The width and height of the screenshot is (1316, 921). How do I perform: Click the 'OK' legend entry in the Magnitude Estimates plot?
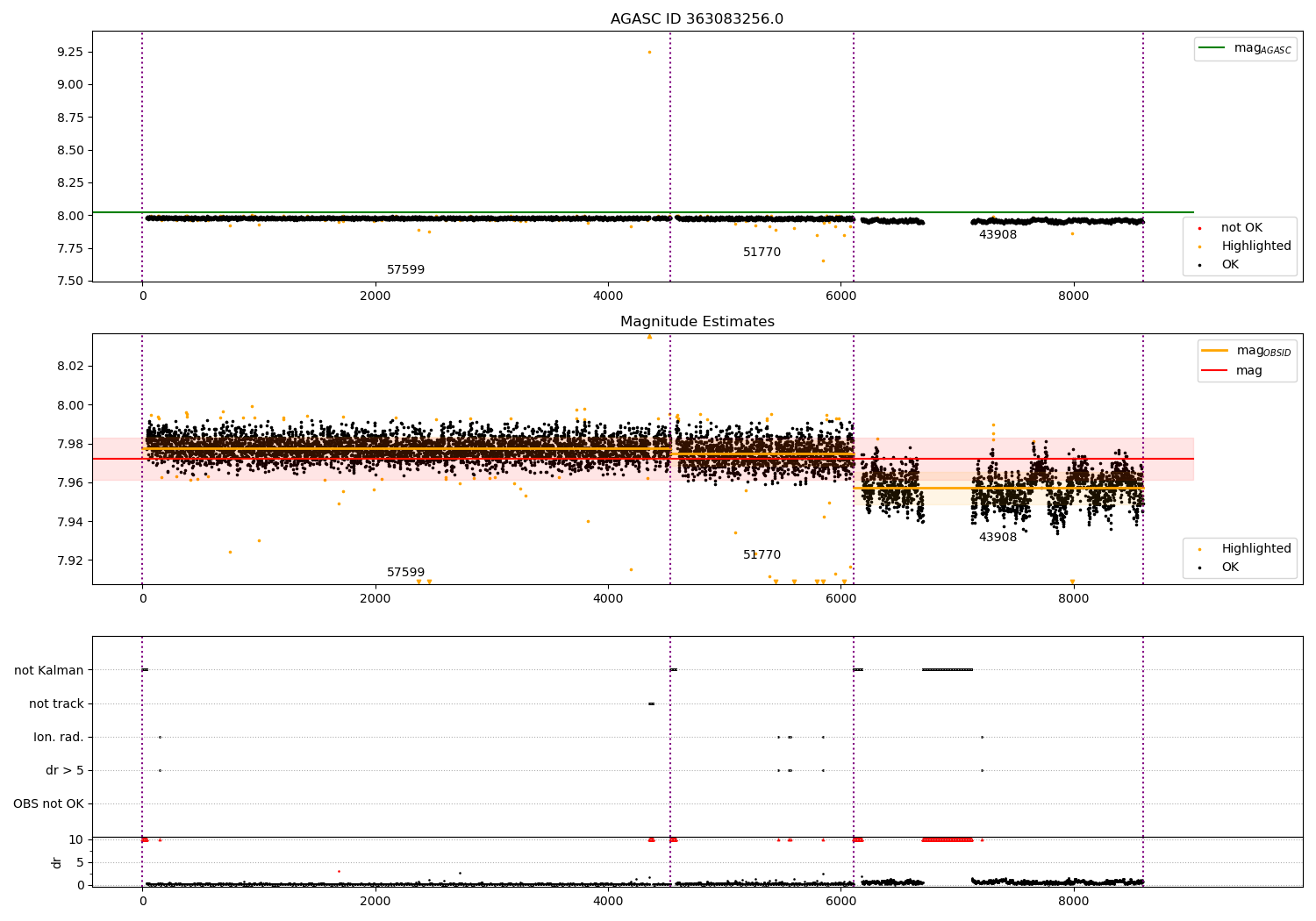pyautogui.click(x=1230, y=568)
